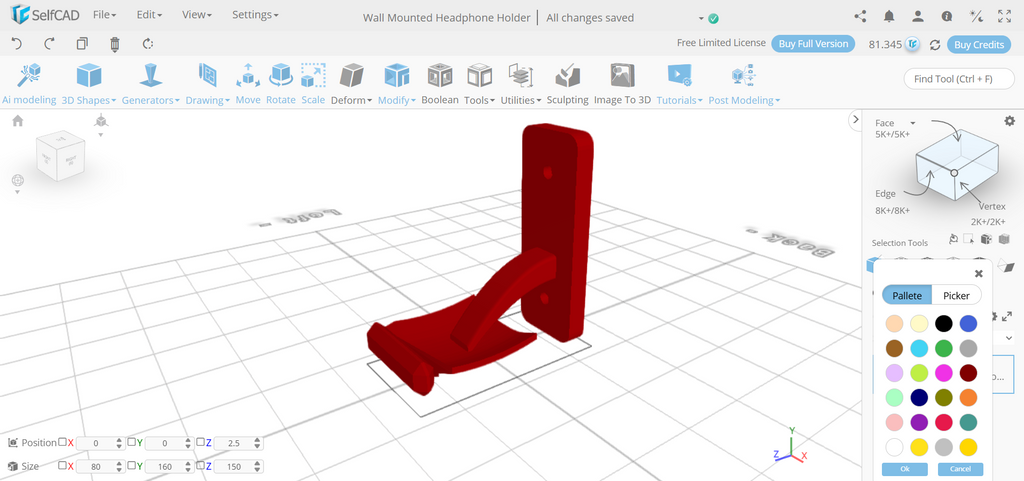Enter fullscreen mode via expand icon

coord(1004,16)
